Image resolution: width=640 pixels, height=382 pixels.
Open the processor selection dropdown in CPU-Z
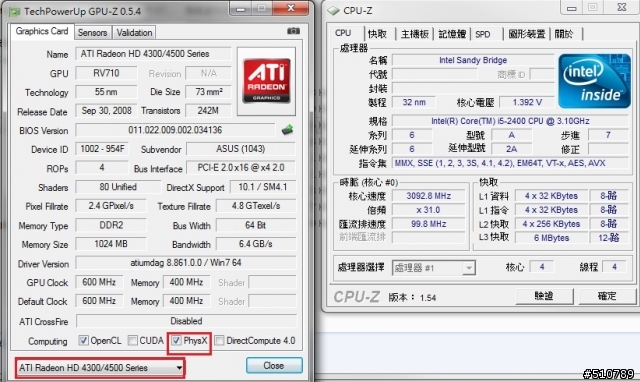point(433,268)
